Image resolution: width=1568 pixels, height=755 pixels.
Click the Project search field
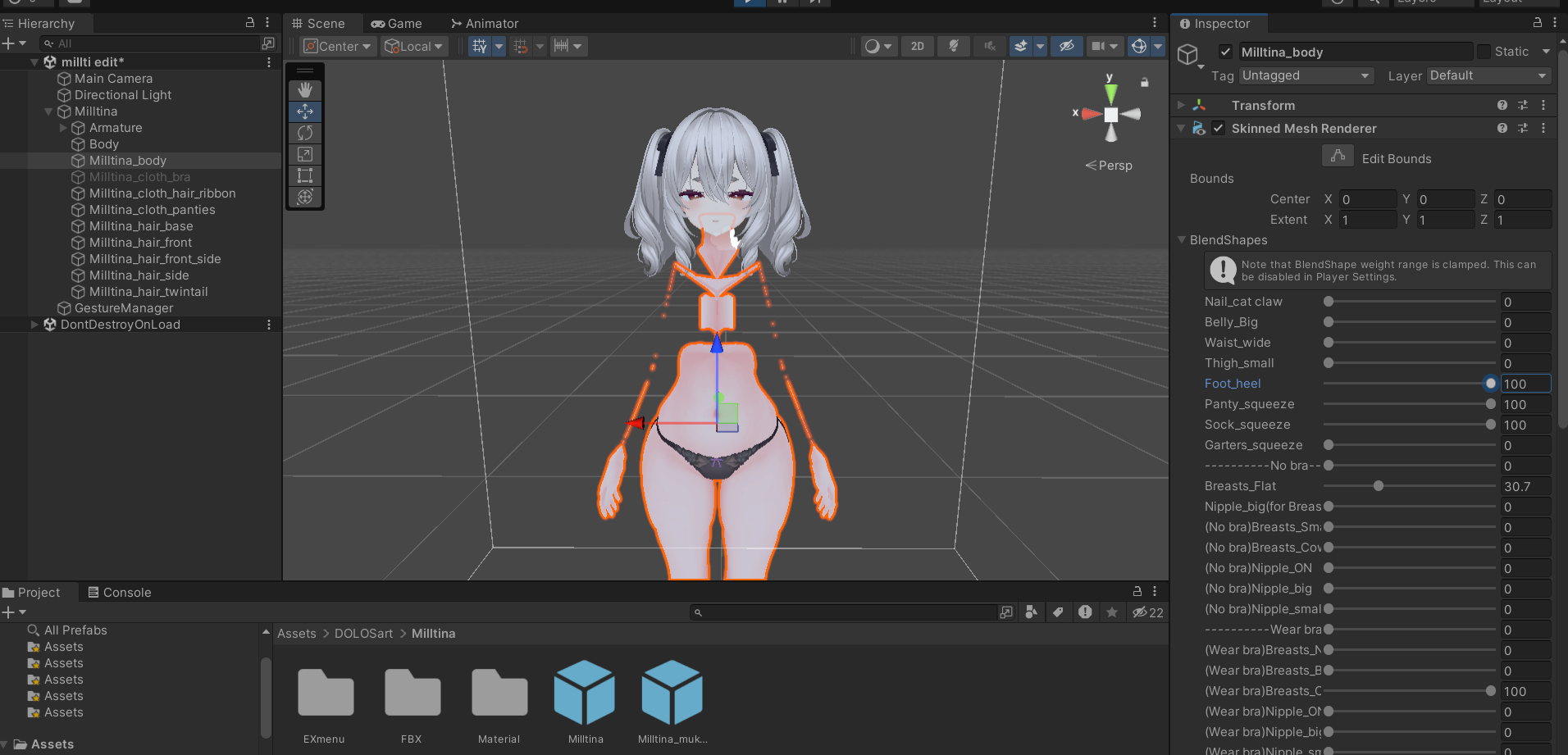pos(845,612)
